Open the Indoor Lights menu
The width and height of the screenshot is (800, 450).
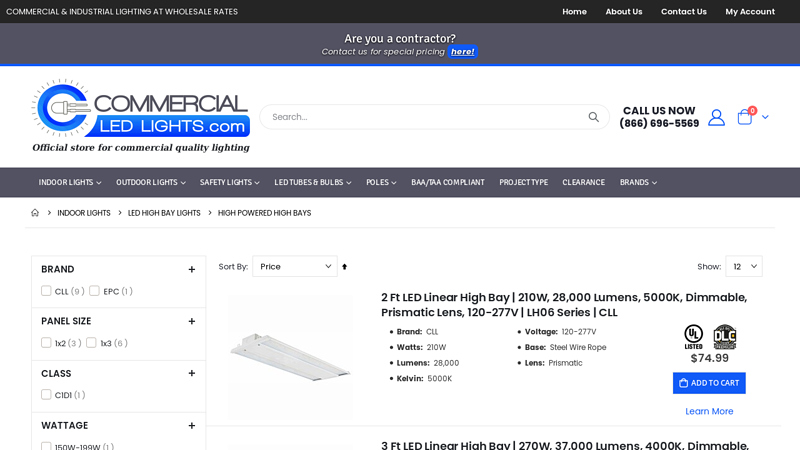[x=70, y=182]
